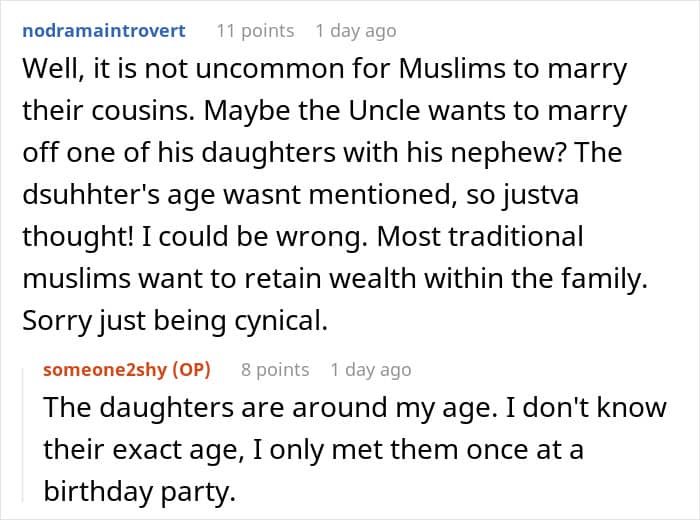Click someone2shy's "1 day ago" timestamp
Screen dimensions: 700x520
coord(371,369)
